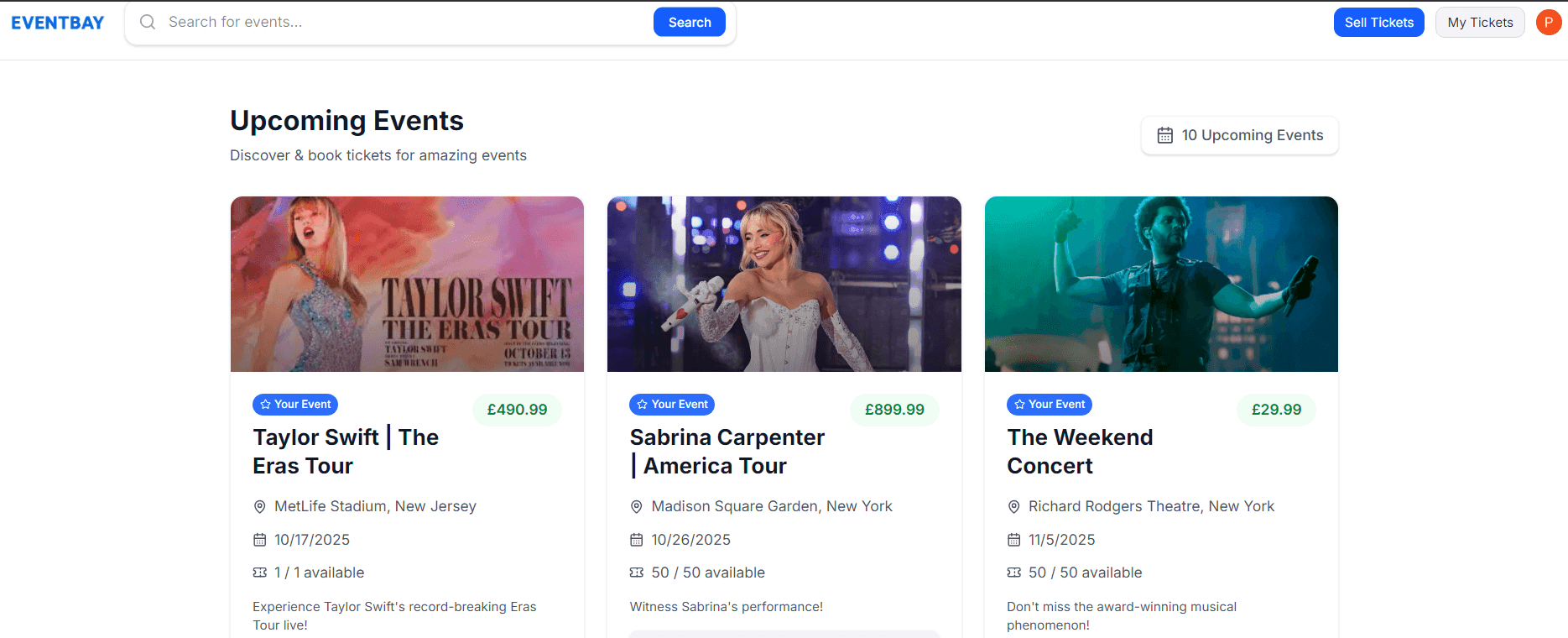Open the Taylor Swift Eras Tour poster image

click(x=407, y=284)
